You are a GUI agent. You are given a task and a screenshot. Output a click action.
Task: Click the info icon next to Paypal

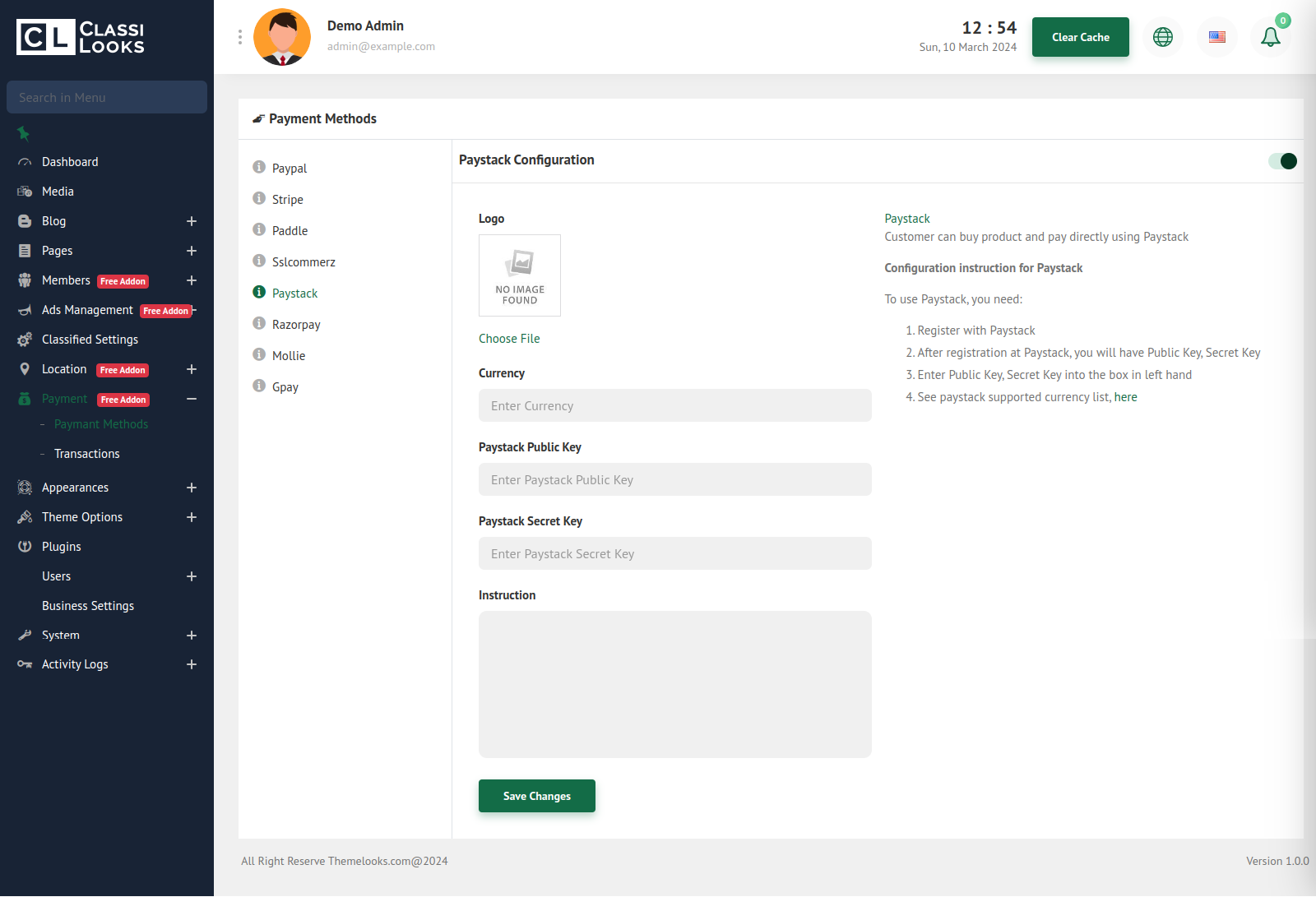[x=259, y=167]
